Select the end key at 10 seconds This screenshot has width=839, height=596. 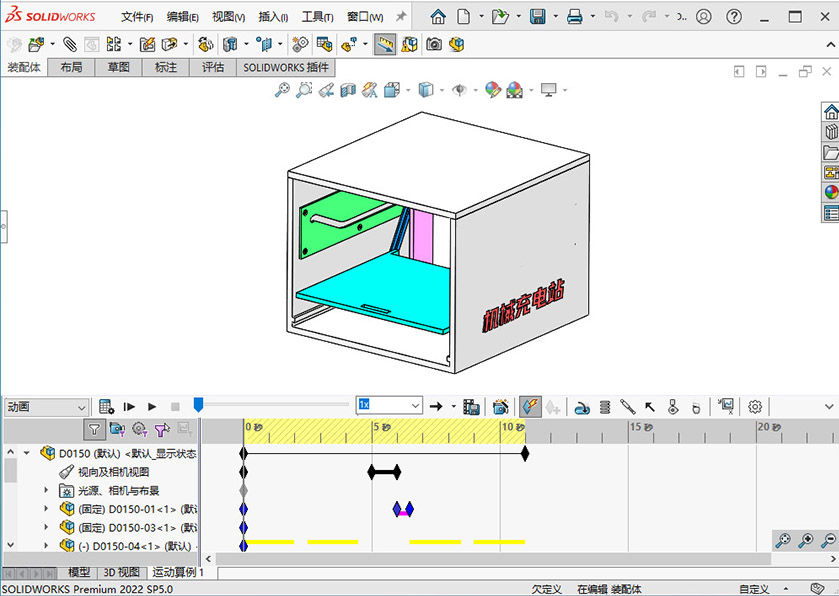pyautogui.click(x=525, y=453)
